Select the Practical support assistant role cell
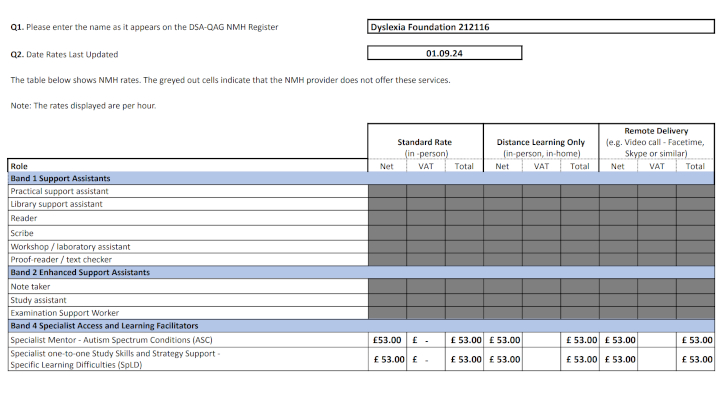 pyautogui.click(x=188, y=191)
